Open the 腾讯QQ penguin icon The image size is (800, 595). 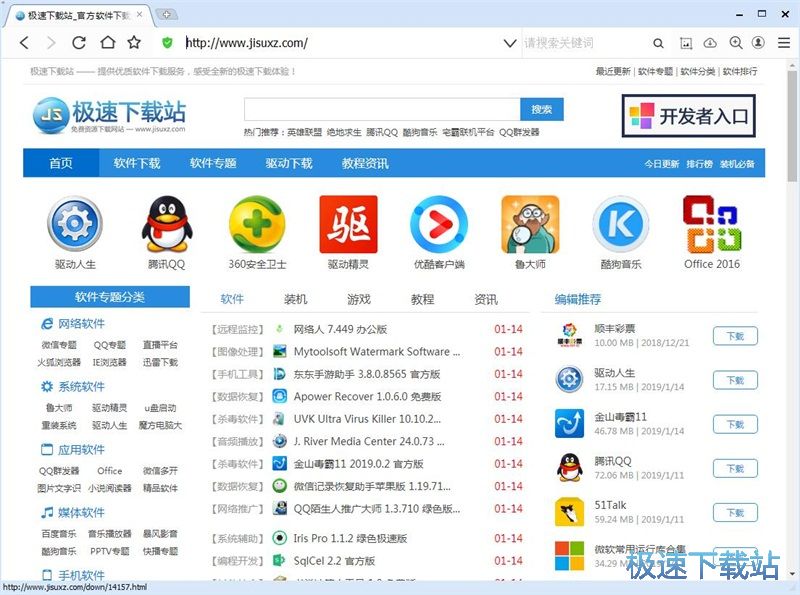[166, 224]
